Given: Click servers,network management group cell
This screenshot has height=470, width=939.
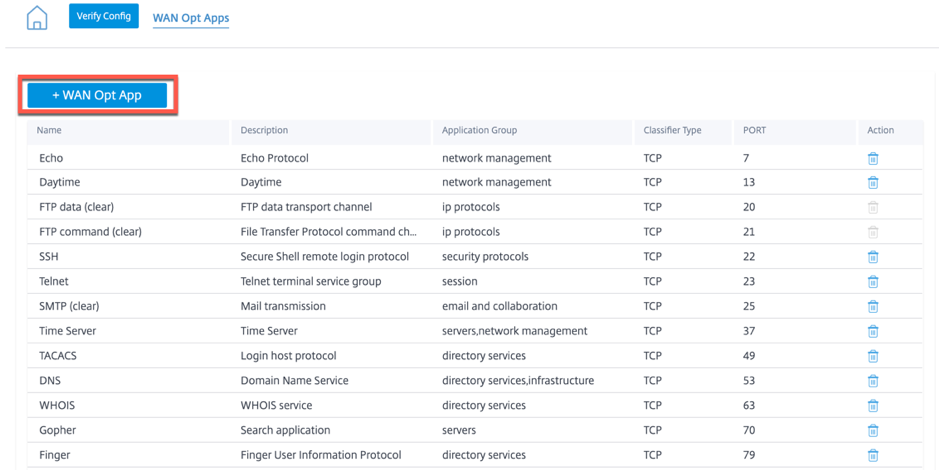Looking at the screenshot, I should pos(514,331).
